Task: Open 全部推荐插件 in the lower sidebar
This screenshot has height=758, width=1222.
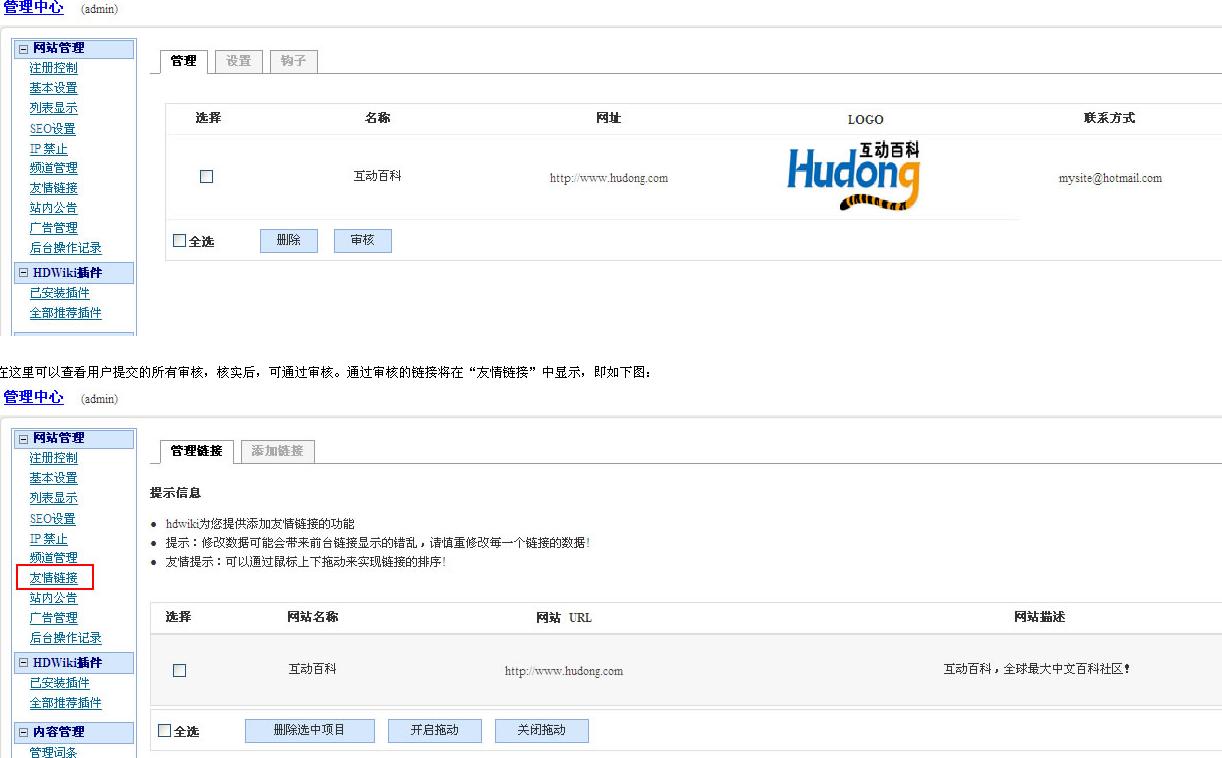Action: coord(65,703)
